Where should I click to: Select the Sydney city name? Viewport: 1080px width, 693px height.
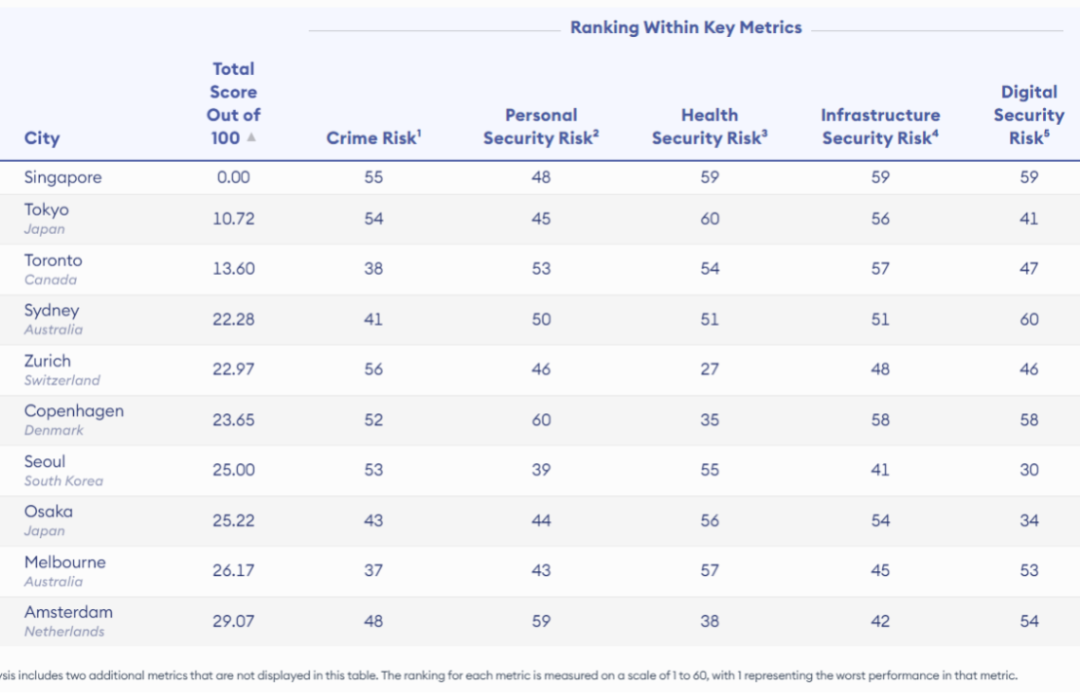point(51,310)
